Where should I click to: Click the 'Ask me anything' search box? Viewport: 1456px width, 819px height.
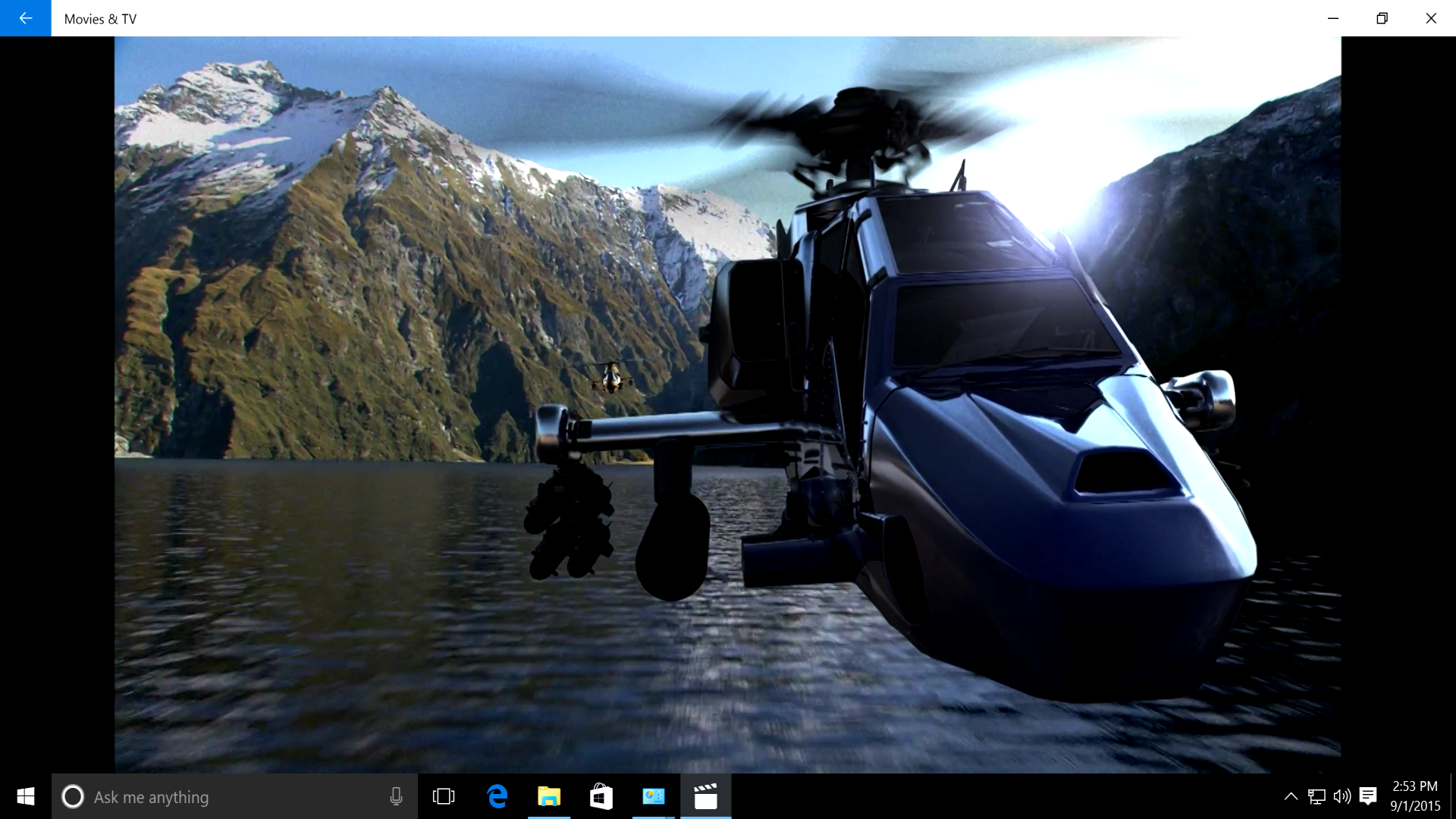227,797
